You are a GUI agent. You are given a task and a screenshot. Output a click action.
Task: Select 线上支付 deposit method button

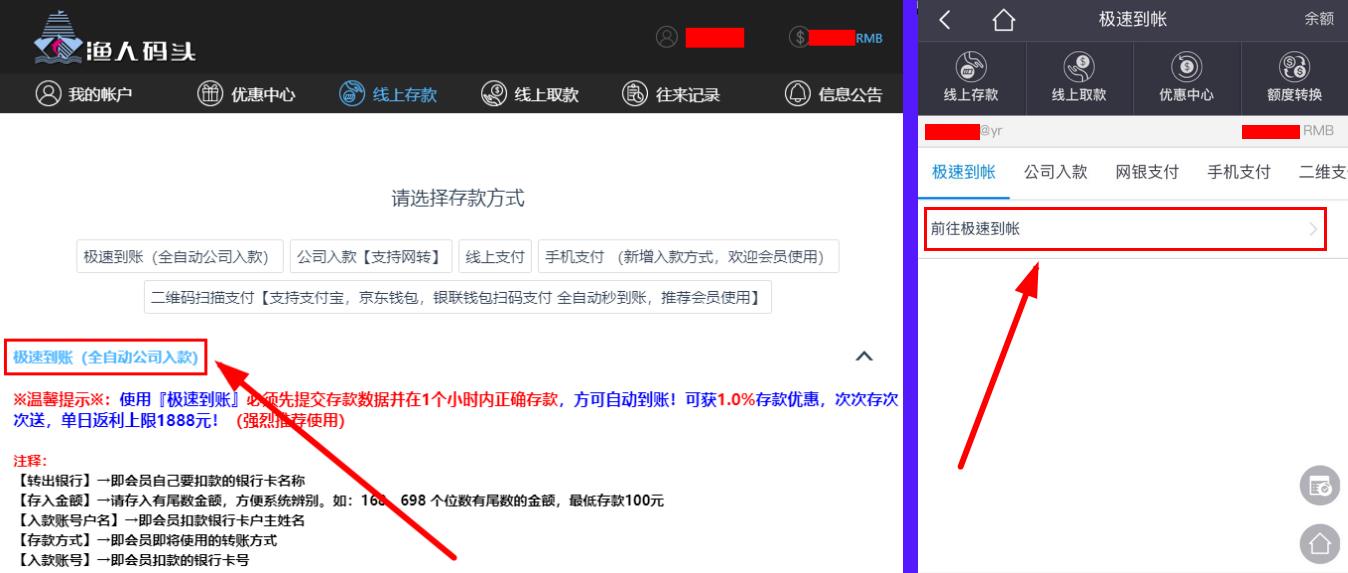(496, 257)
